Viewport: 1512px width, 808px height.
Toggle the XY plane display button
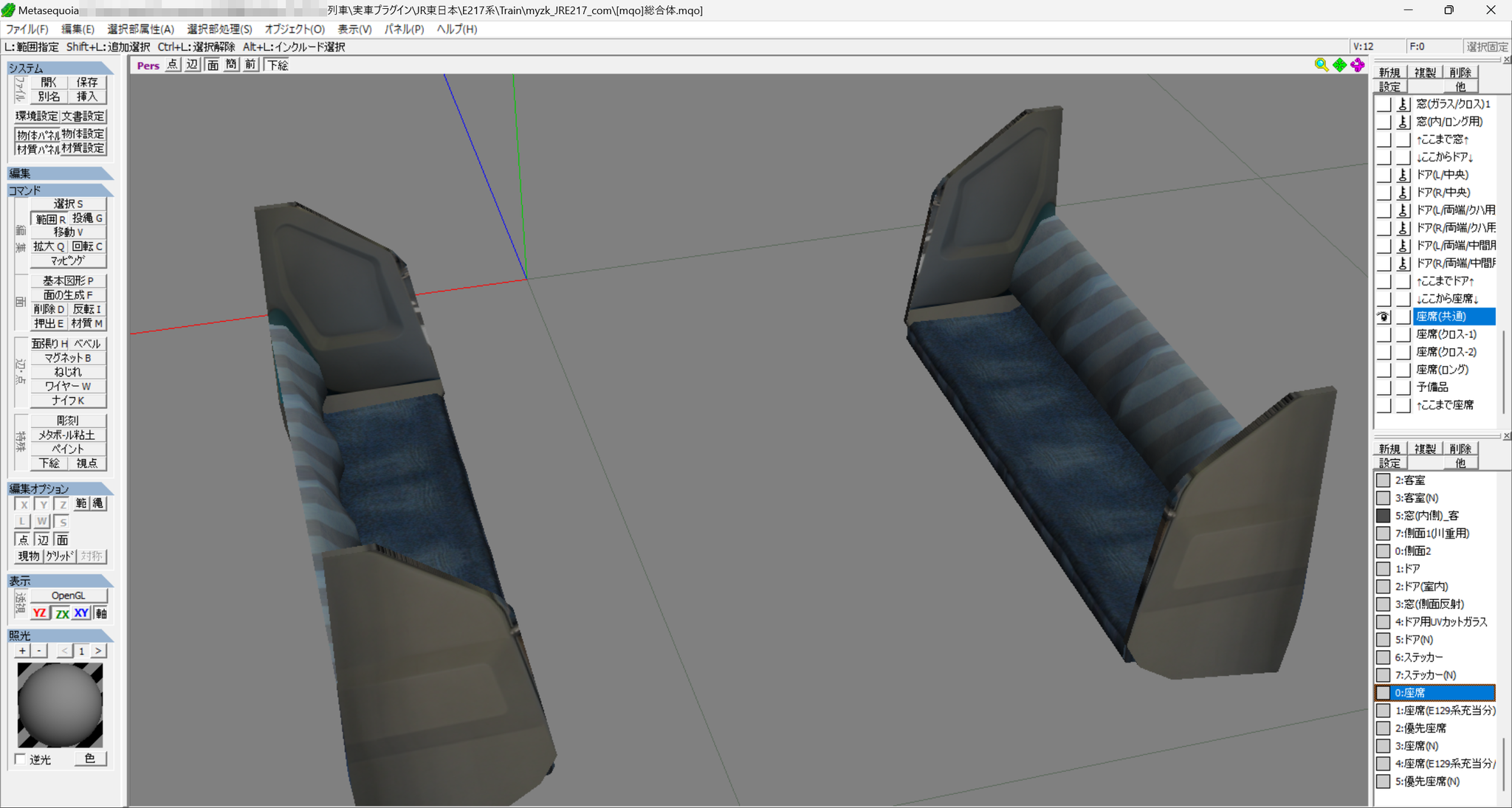81,613
